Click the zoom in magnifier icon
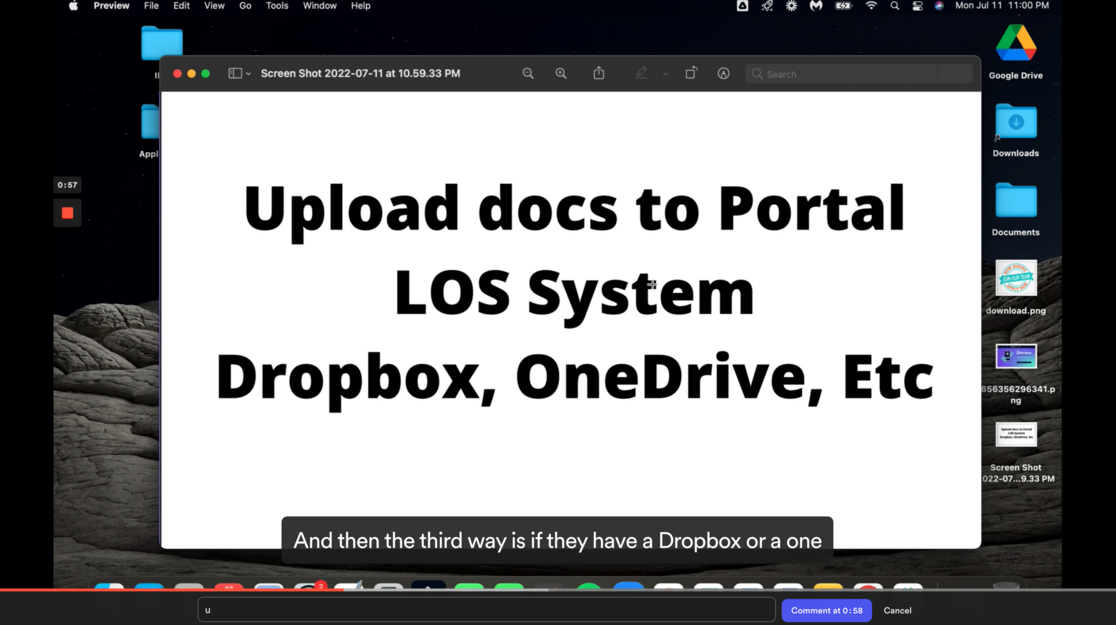This screenshot has width=1116, height=625. coord(561,74)
